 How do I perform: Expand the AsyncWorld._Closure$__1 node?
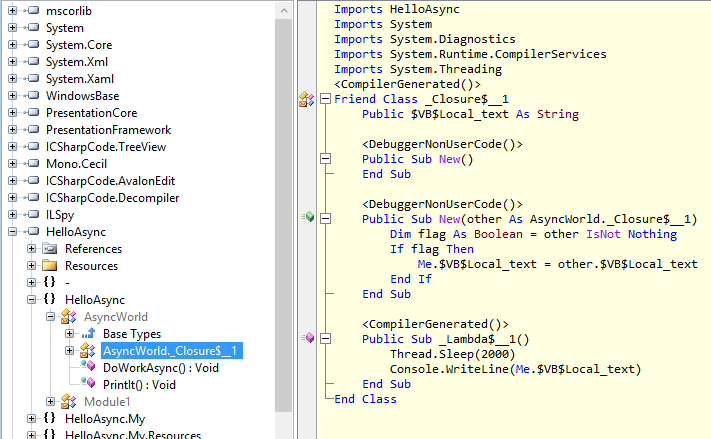[x=69, y=351]
